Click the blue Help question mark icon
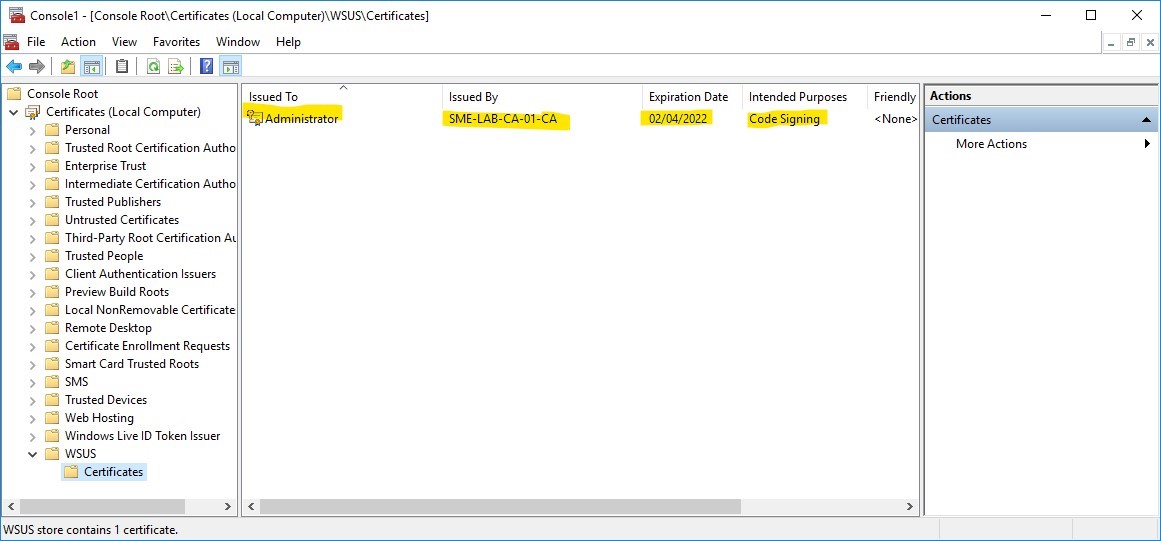Image resolution: width=1161 pixels, height=541 pixels. coord(207,67)
